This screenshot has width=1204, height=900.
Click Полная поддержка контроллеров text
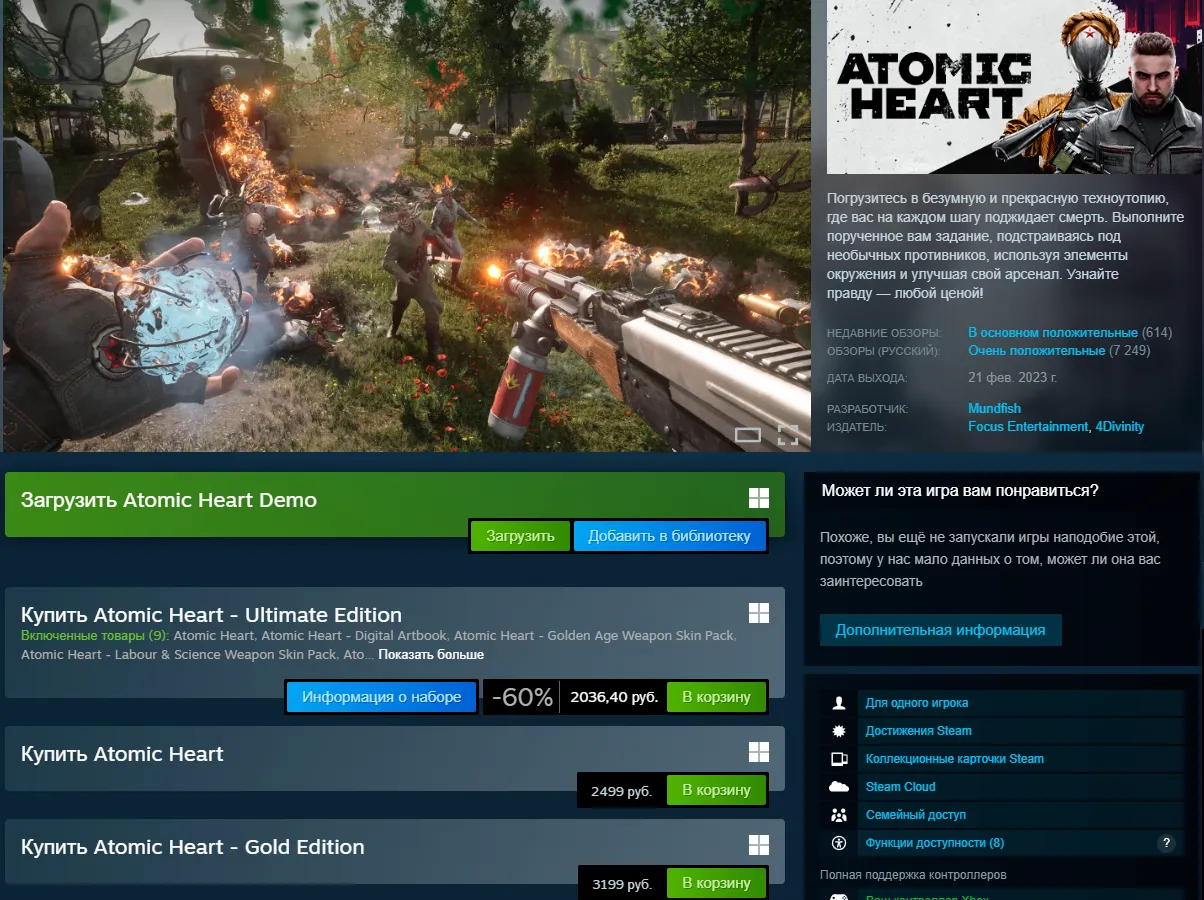pos(913,875)
